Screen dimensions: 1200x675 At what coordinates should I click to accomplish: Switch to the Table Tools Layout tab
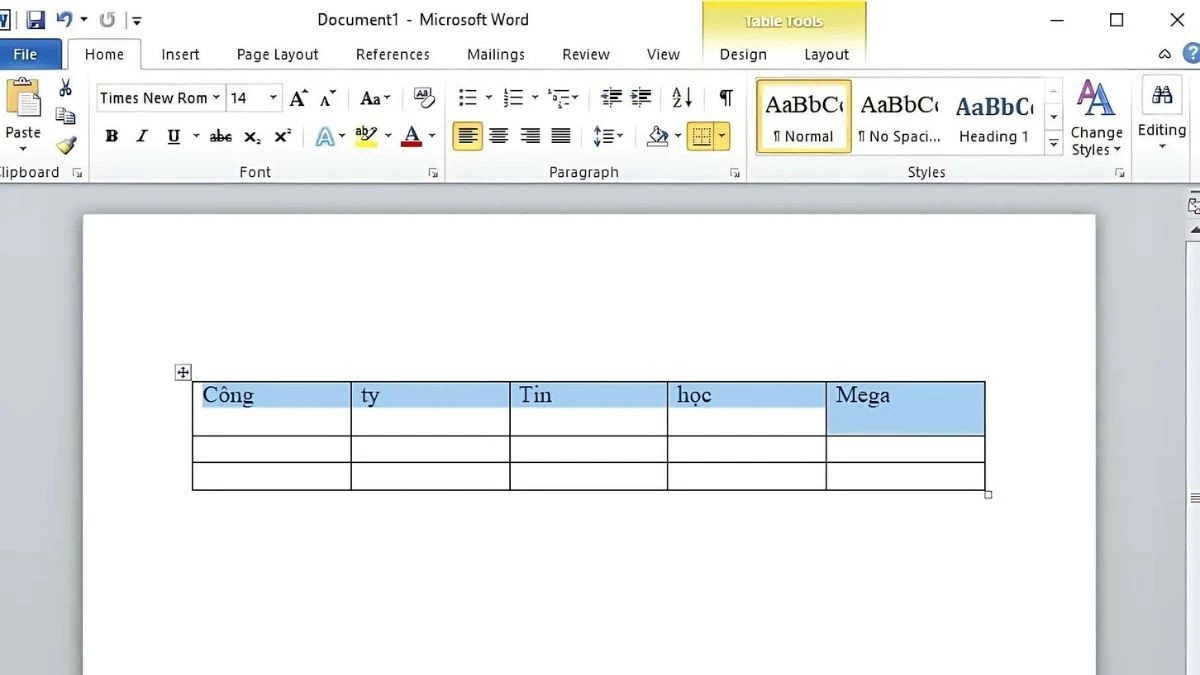point(826,55)
